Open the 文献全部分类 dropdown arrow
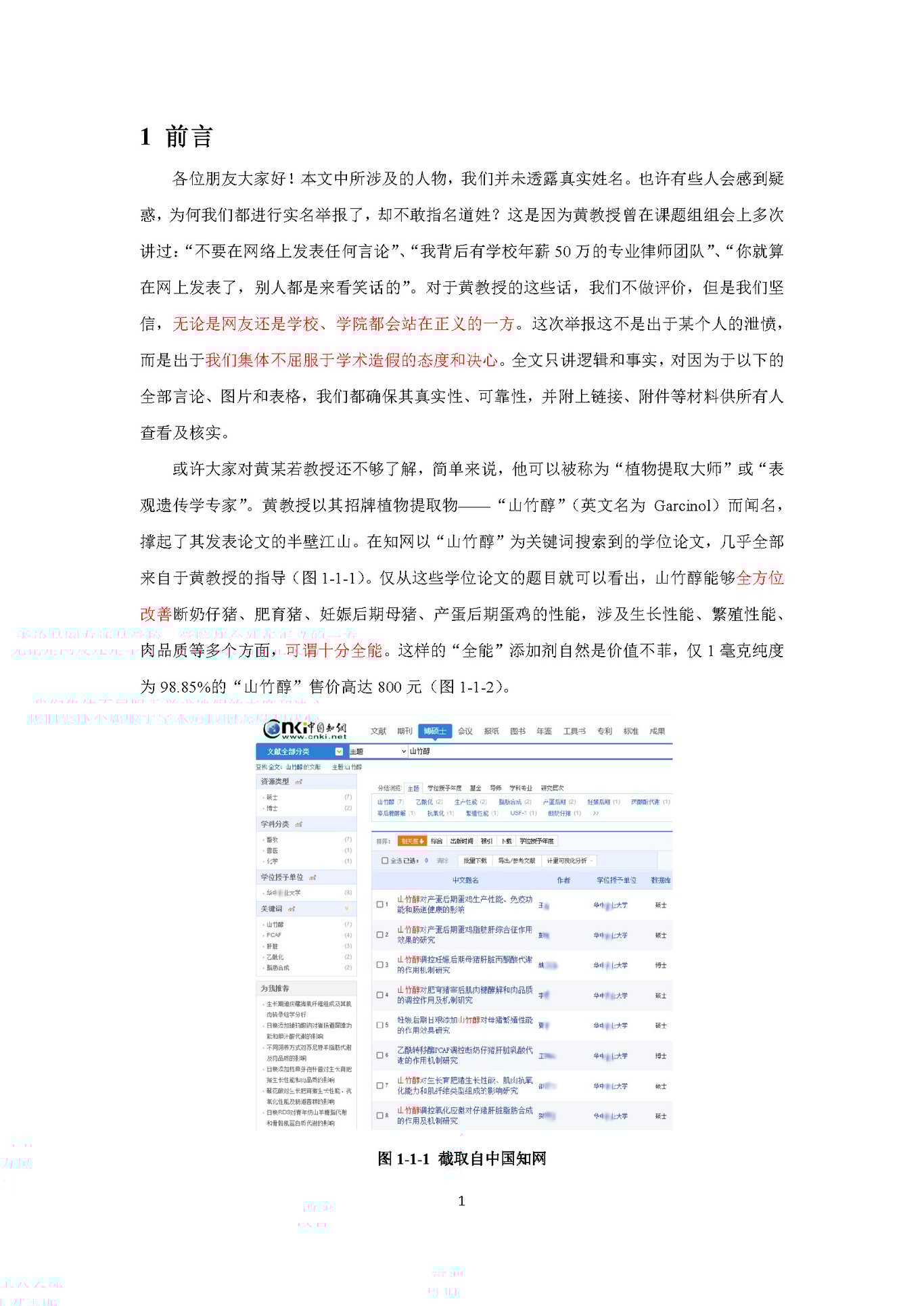Viewport: 924px width, 1306px height. point(339,751)
